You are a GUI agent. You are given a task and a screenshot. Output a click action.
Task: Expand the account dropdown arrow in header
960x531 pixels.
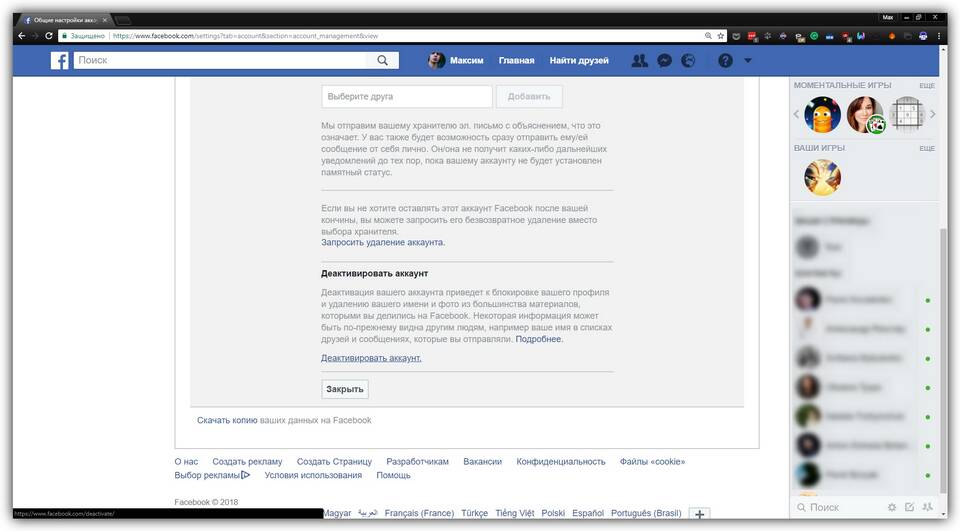click(748, 61)
